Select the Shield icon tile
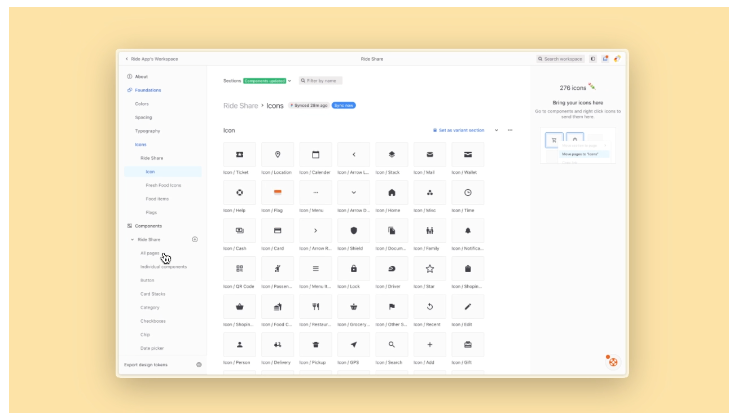This screenshot has height=418, width=735. click(353, 231)
